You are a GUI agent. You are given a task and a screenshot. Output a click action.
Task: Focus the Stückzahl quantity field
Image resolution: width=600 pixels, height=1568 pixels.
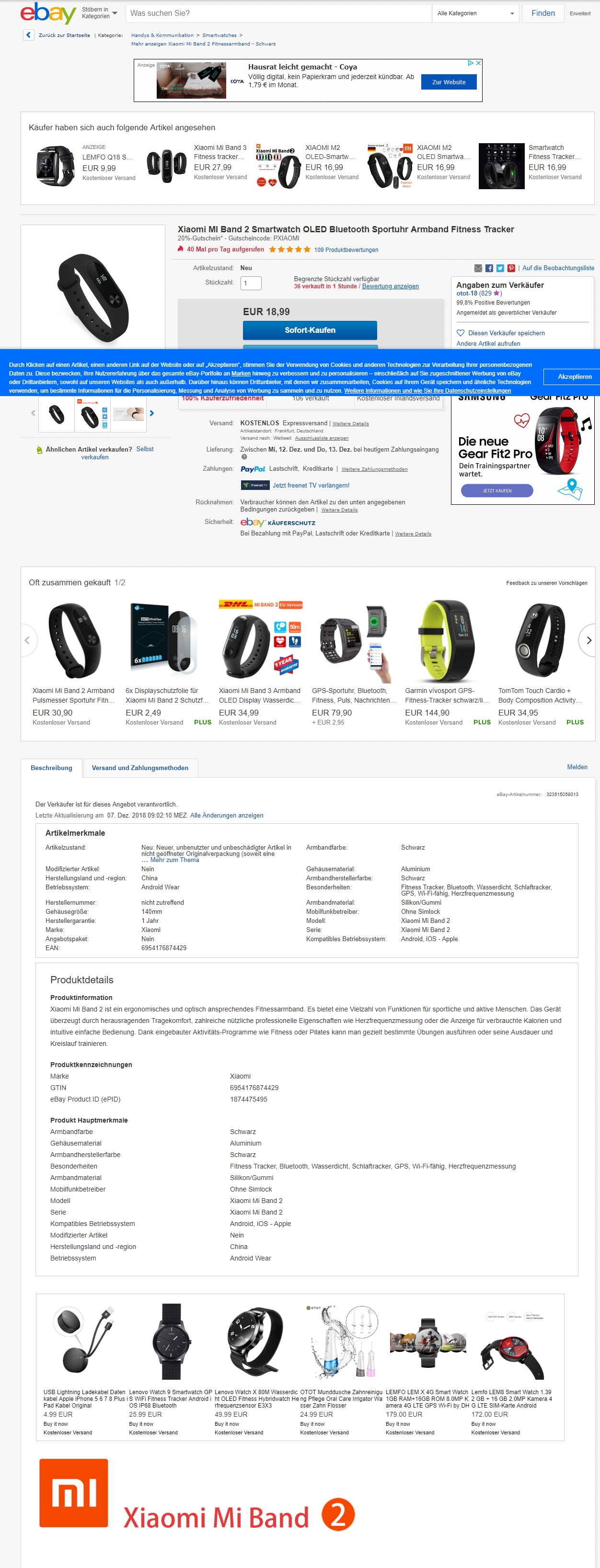click(x=251, y=283)
